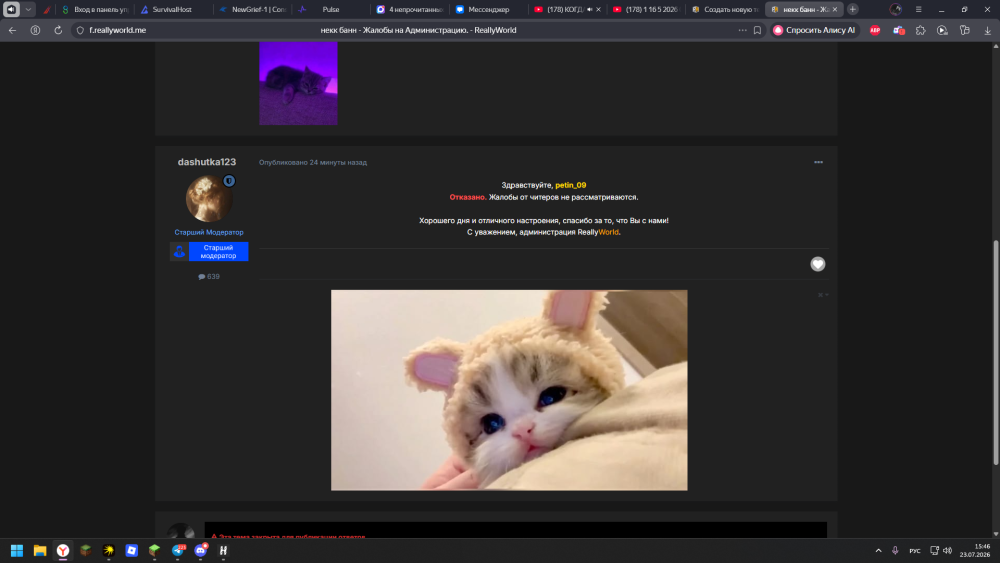Open downloads via the download arrow icon
This screenshot has width=1000, height=563.
coord(987,30)
